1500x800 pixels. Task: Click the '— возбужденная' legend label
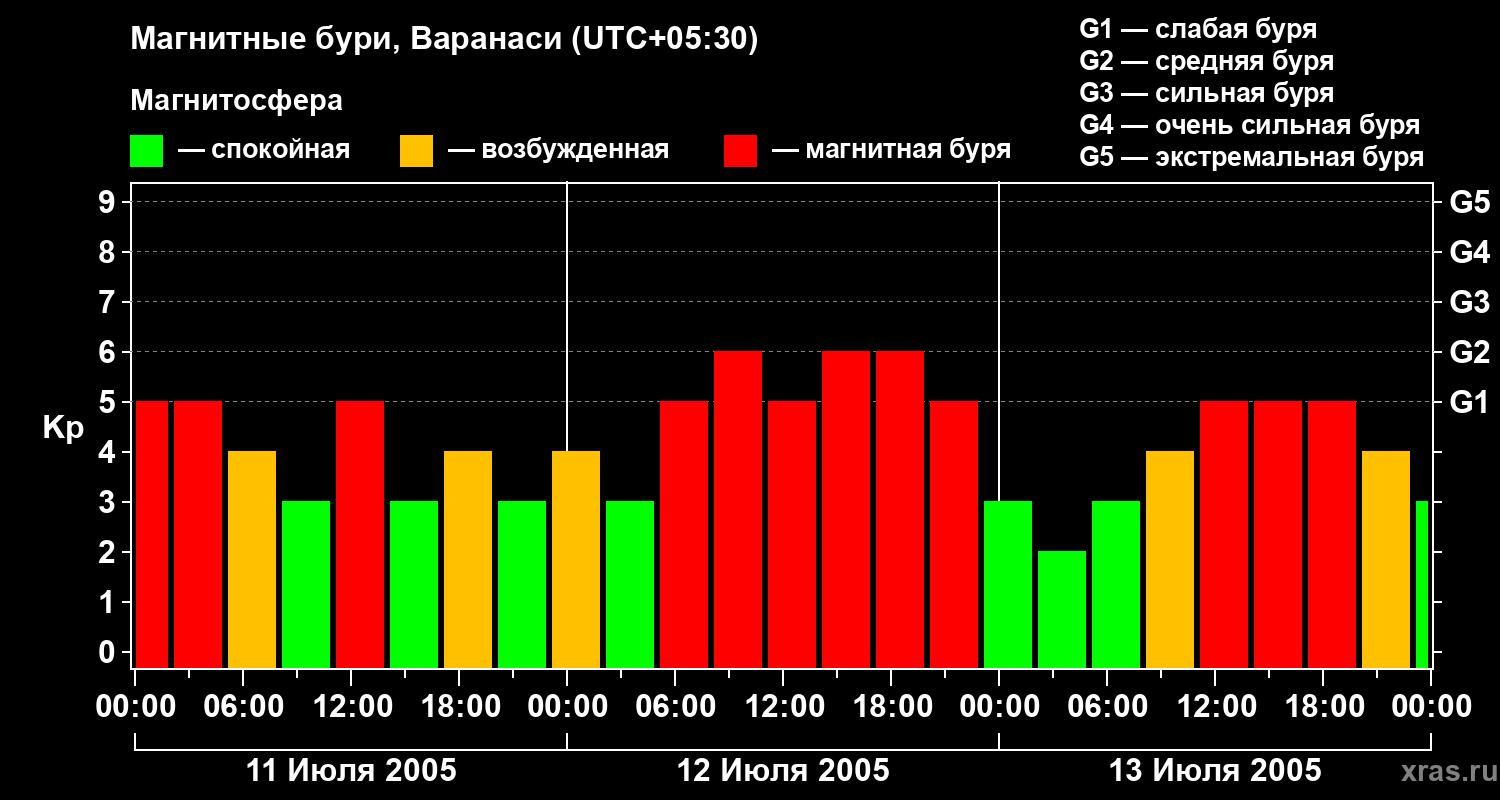[x=558, y=150]
